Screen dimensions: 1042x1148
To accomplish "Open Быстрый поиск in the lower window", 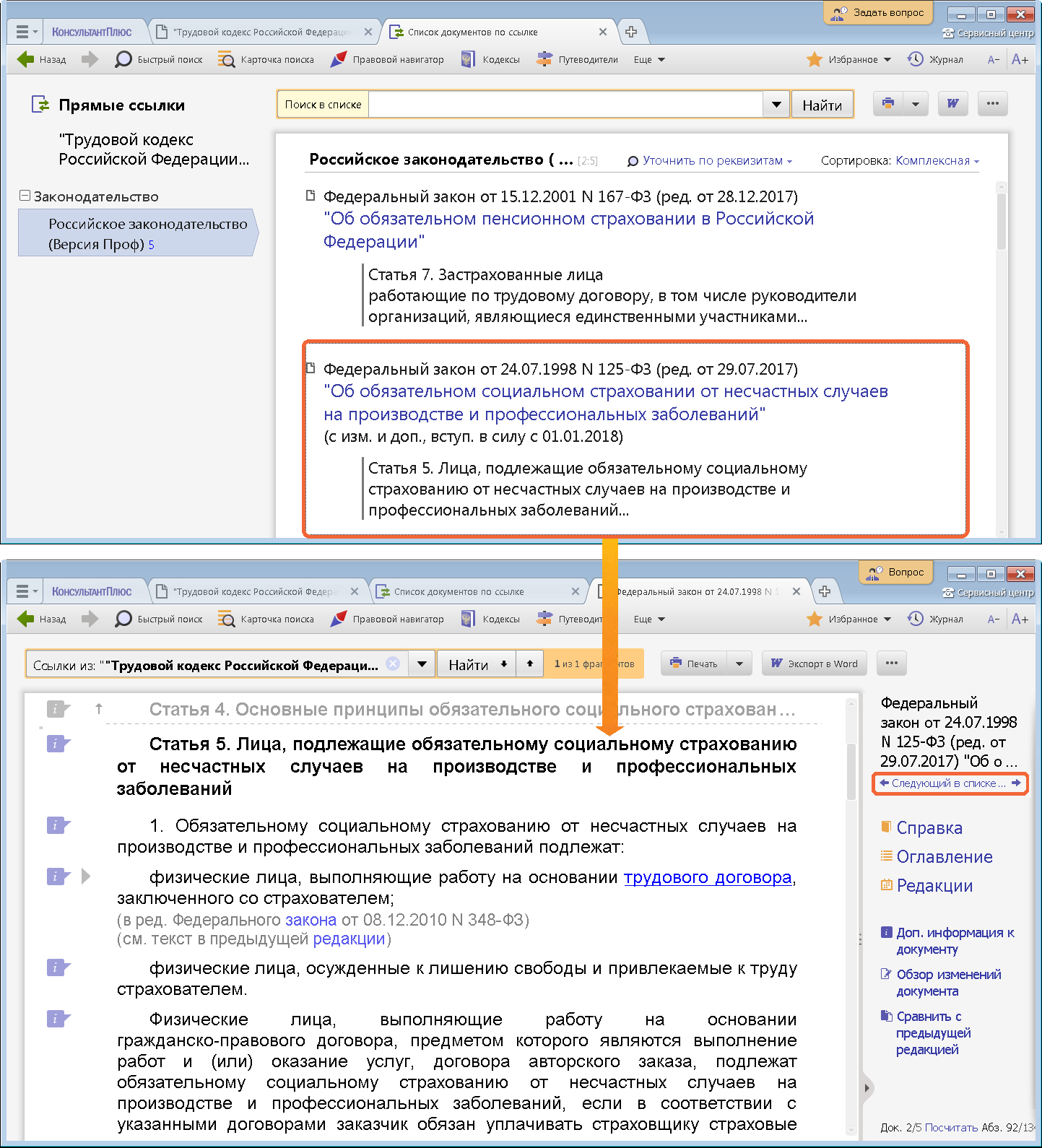I will [158, 619].
